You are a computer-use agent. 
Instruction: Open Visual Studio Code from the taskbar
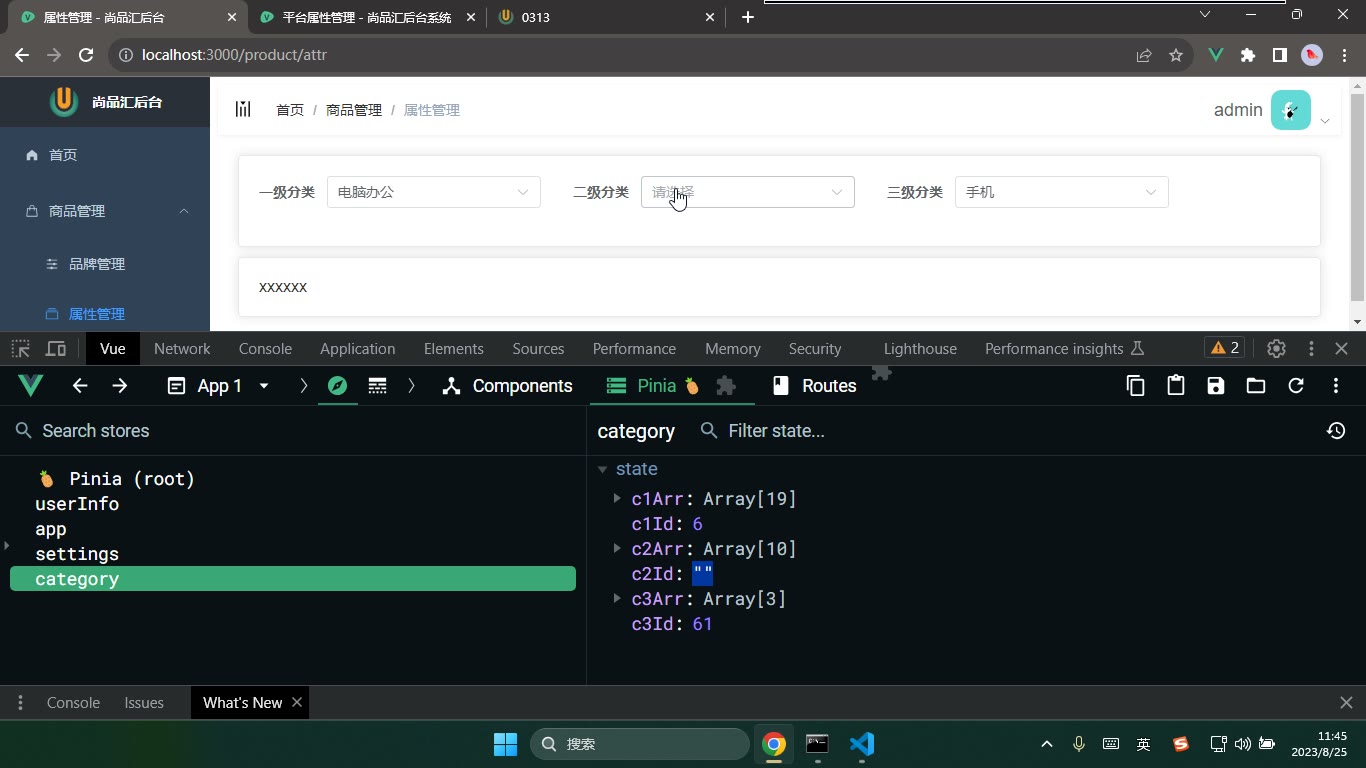(861, 744)
